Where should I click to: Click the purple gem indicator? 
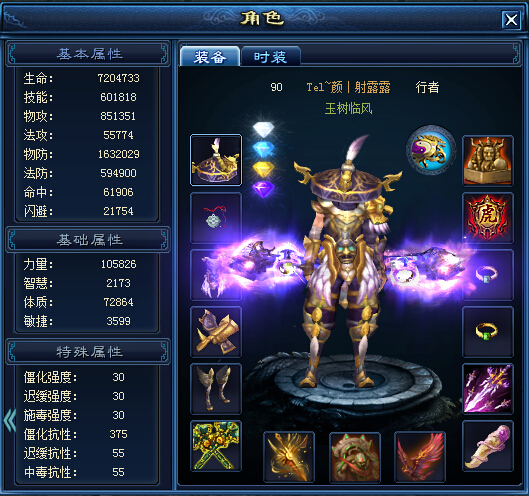point(264,188)
